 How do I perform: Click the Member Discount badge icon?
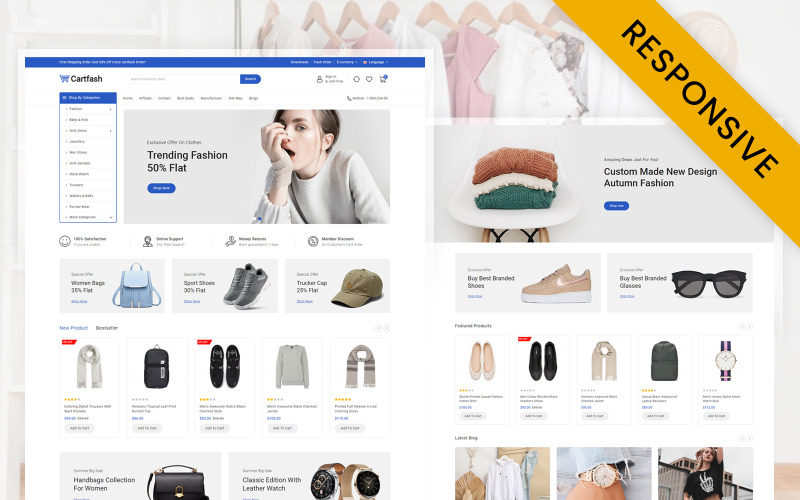pos(313,241)
